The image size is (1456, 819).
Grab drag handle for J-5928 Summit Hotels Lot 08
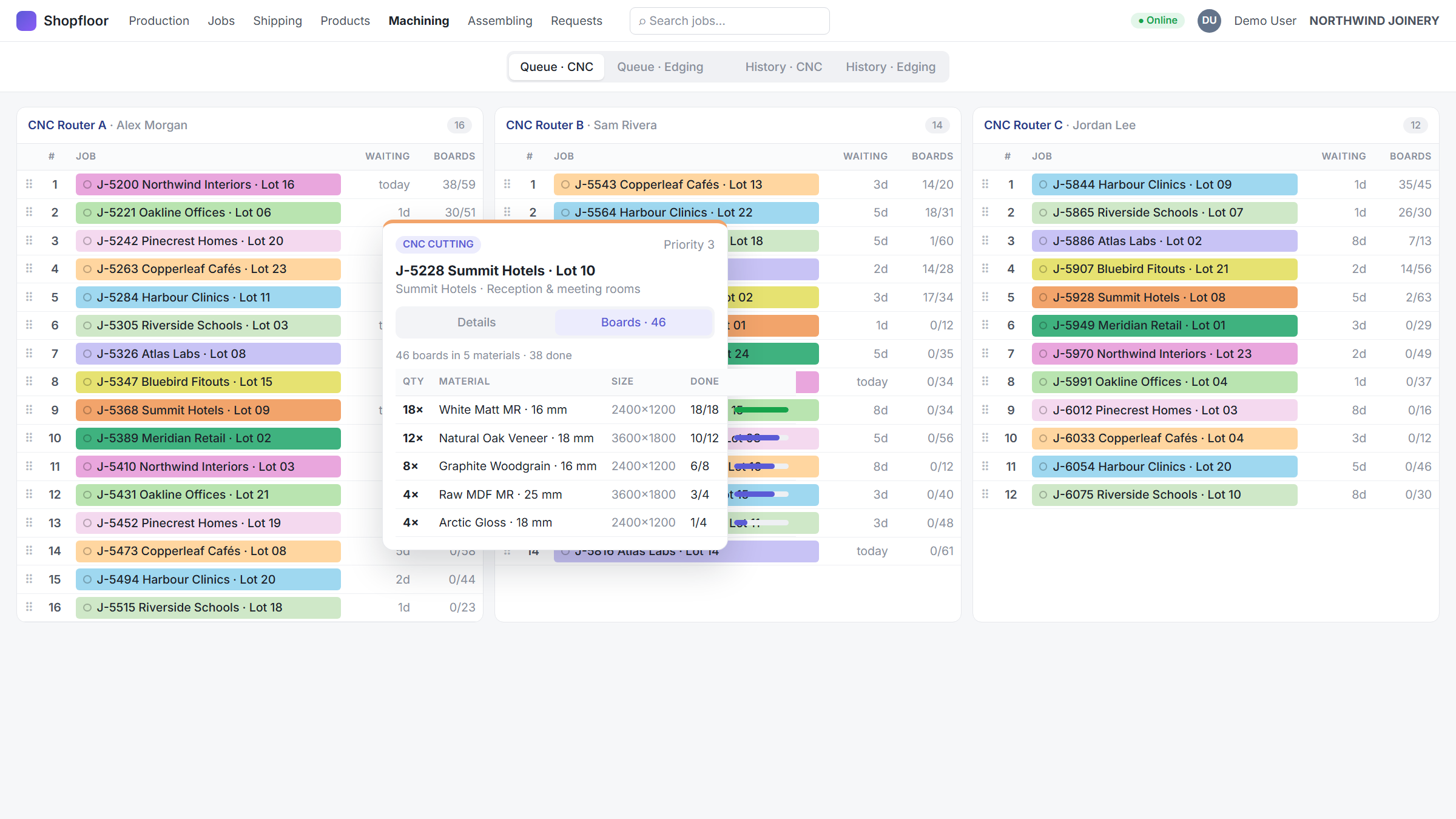(x=985, y=297)
